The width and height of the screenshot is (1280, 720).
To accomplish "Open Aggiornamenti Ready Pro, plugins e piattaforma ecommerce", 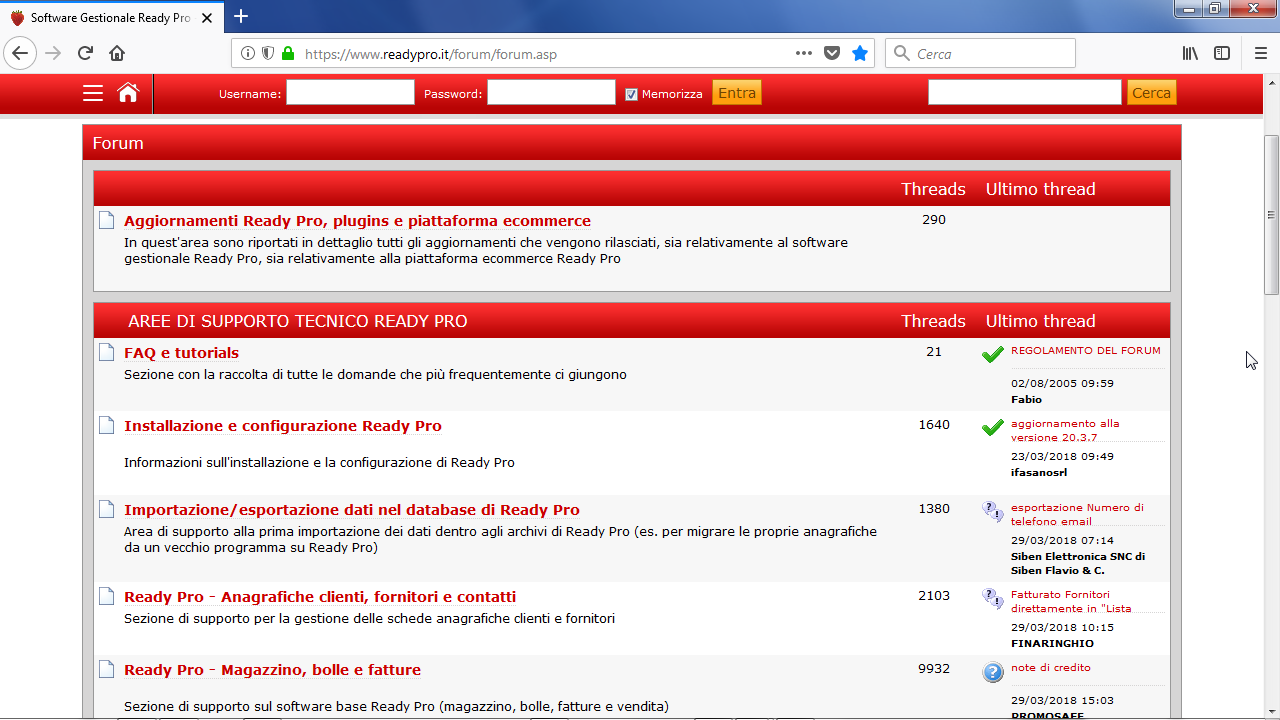I will tap(357, 221).
